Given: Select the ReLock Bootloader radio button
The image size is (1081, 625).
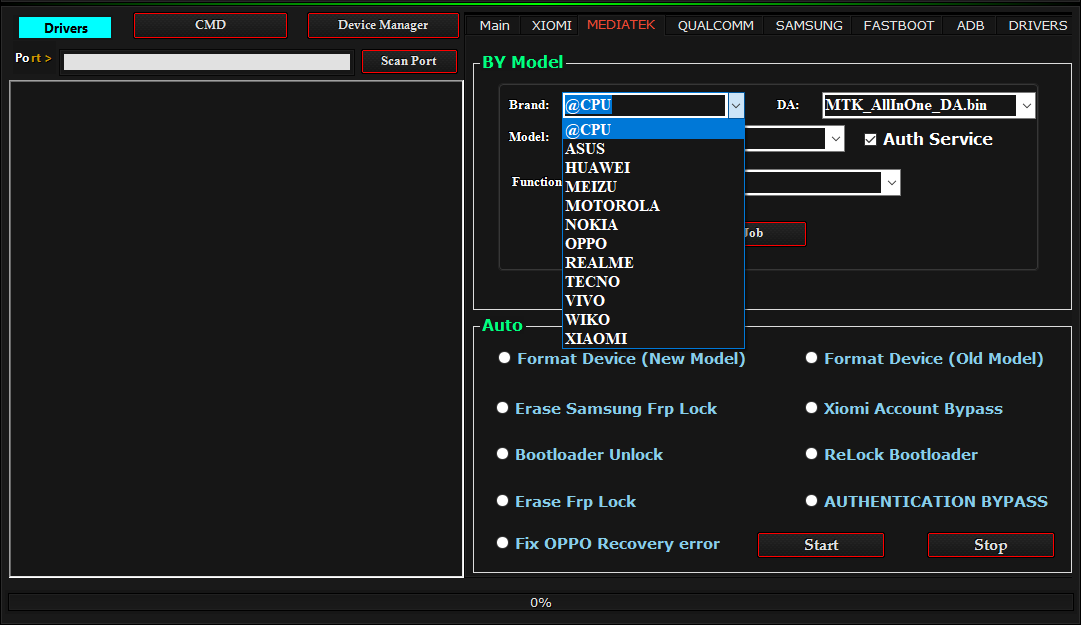Looking at the screenshot, I should point(811,453).
